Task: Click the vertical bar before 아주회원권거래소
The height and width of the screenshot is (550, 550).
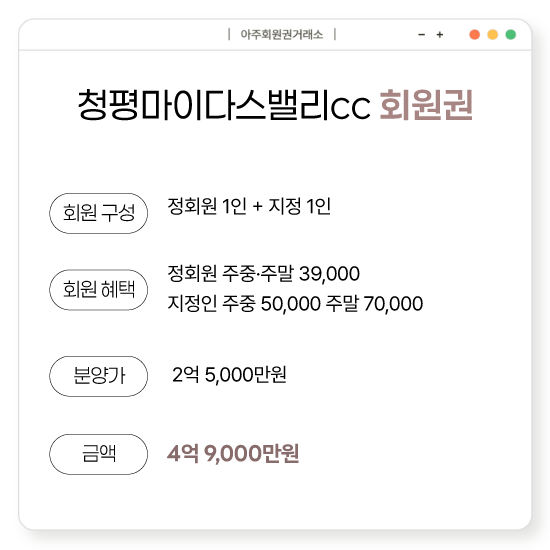Action: pos(229,34)
